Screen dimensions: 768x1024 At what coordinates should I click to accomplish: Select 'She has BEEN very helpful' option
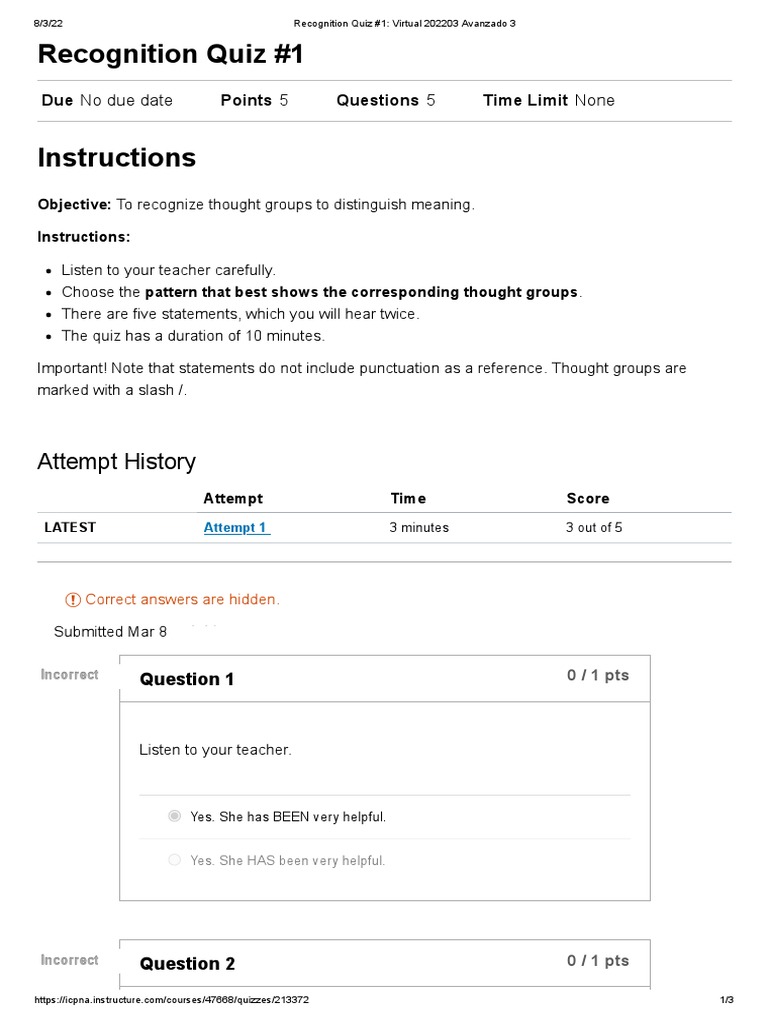click(x=175, y=816)
